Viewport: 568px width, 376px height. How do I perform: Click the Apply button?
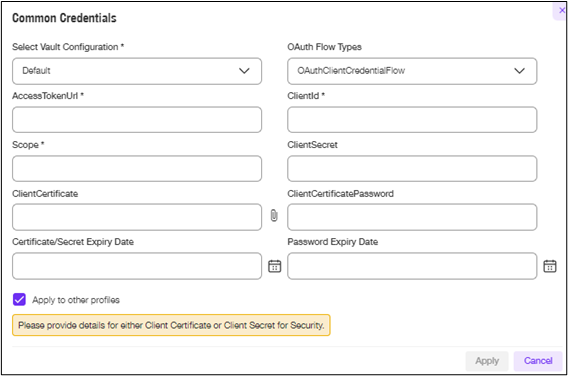point(487,361)
